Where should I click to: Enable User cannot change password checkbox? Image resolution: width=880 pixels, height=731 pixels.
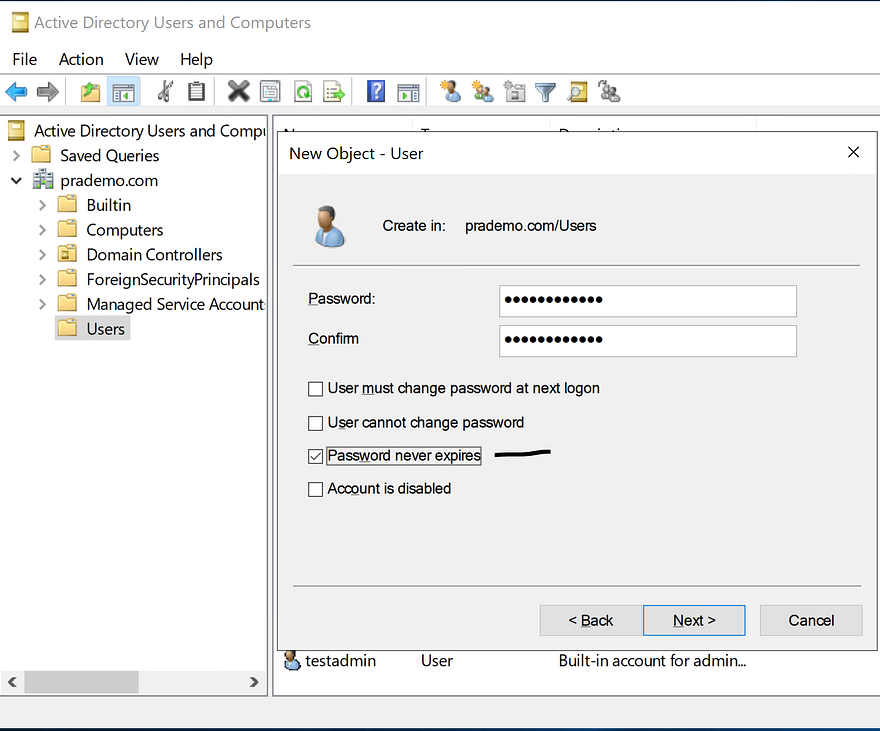click(x=315, y=423)
